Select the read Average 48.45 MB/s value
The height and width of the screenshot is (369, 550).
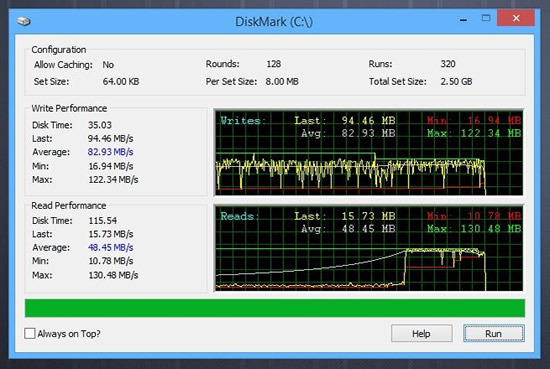110,247
